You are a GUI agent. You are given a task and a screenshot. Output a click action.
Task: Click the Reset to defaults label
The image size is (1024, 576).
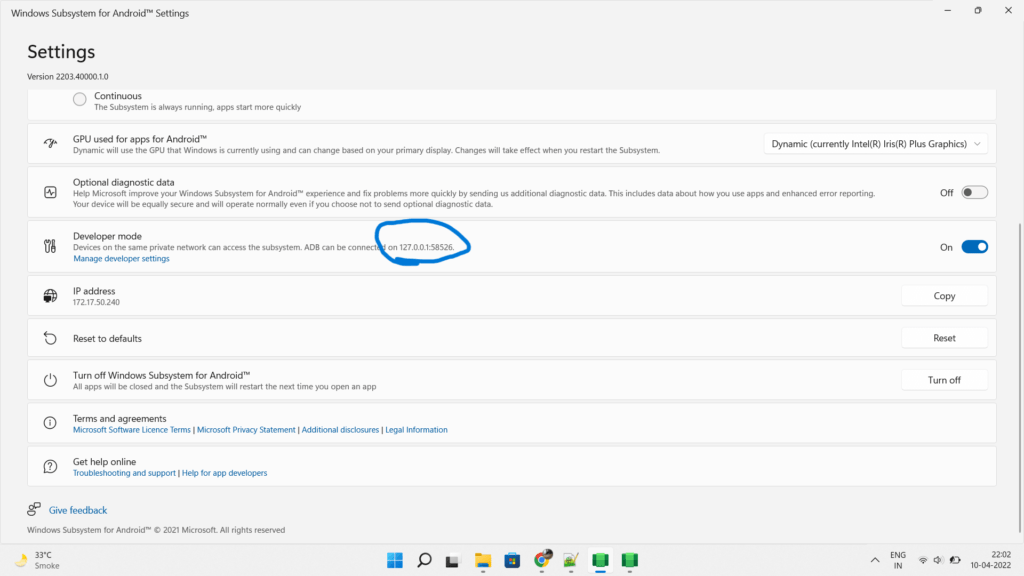click(x=107, y=338)
